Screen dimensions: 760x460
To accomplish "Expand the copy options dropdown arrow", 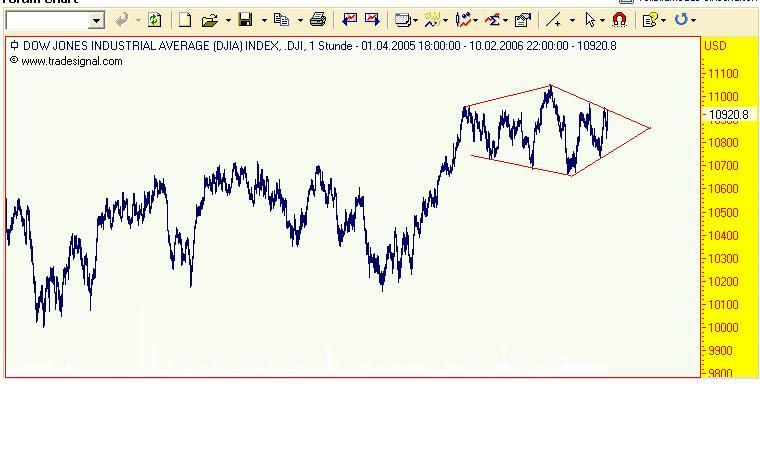I will 300,20.
